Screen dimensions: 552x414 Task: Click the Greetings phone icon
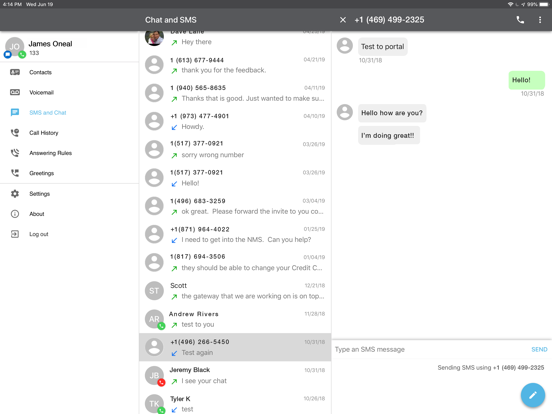(x=15, y=173)
